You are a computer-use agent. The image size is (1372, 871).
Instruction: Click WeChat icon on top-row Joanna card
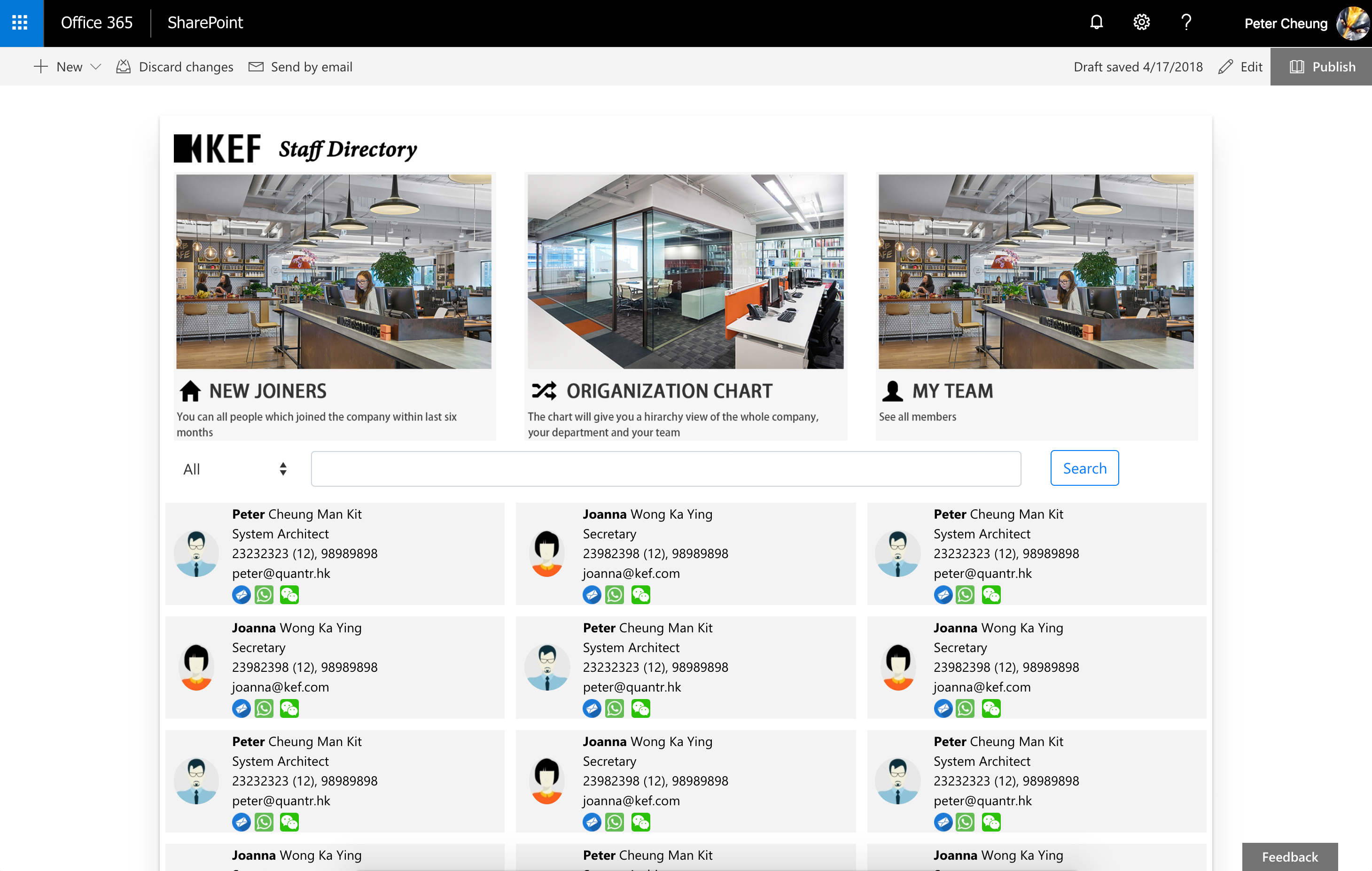[640, 595]
